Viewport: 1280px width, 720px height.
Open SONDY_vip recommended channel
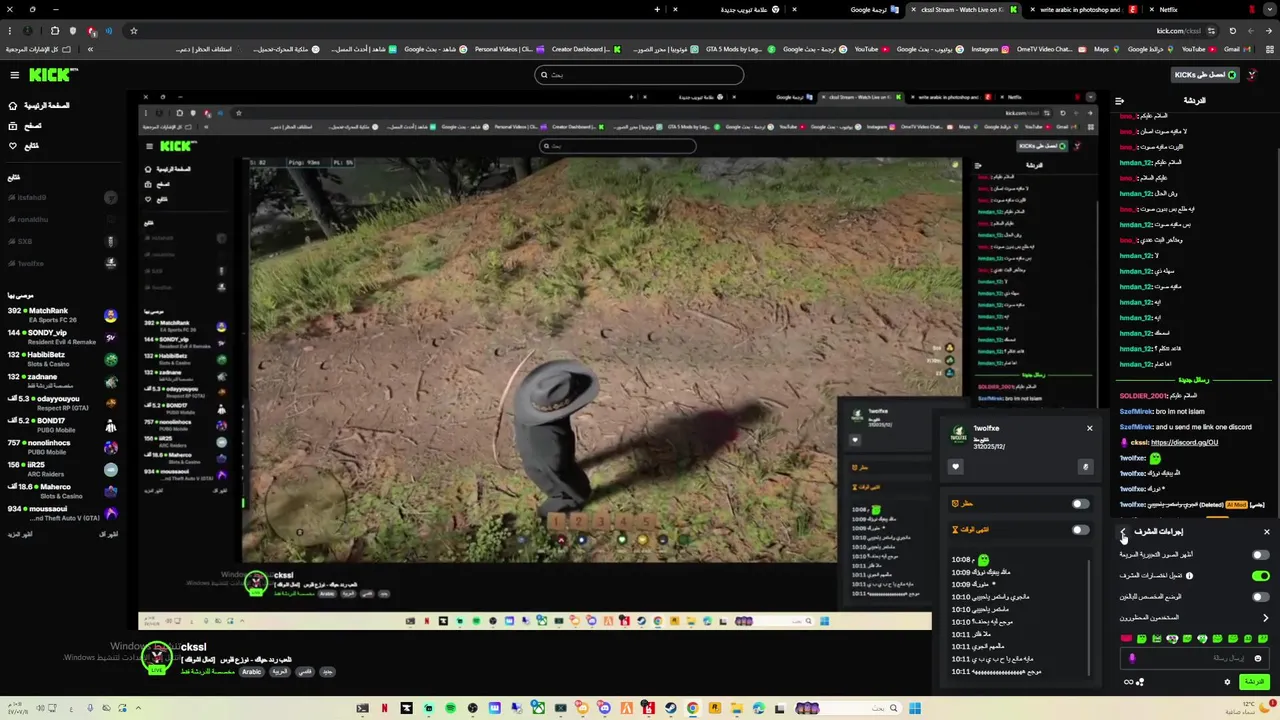(62, 337)
